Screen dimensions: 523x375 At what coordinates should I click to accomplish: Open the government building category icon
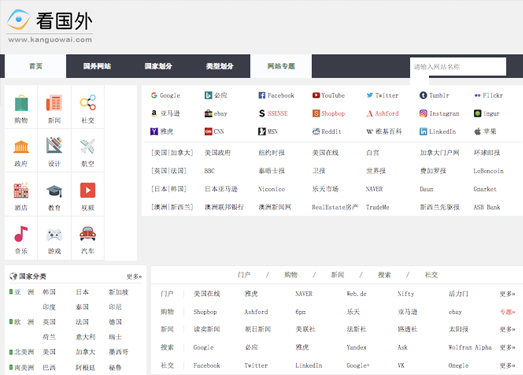(21, 146)
